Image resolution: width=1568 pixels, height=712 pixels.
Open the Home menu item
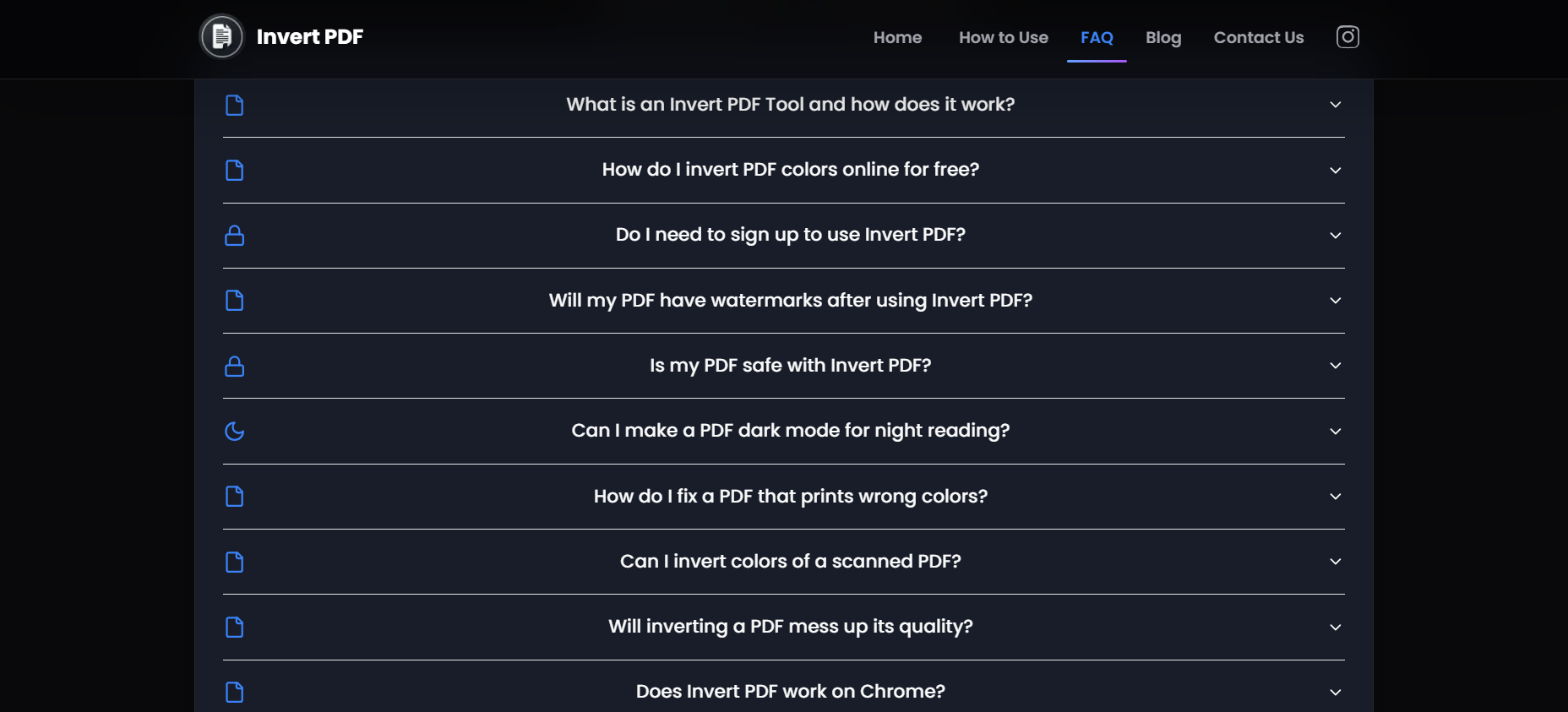click(897, 37)
